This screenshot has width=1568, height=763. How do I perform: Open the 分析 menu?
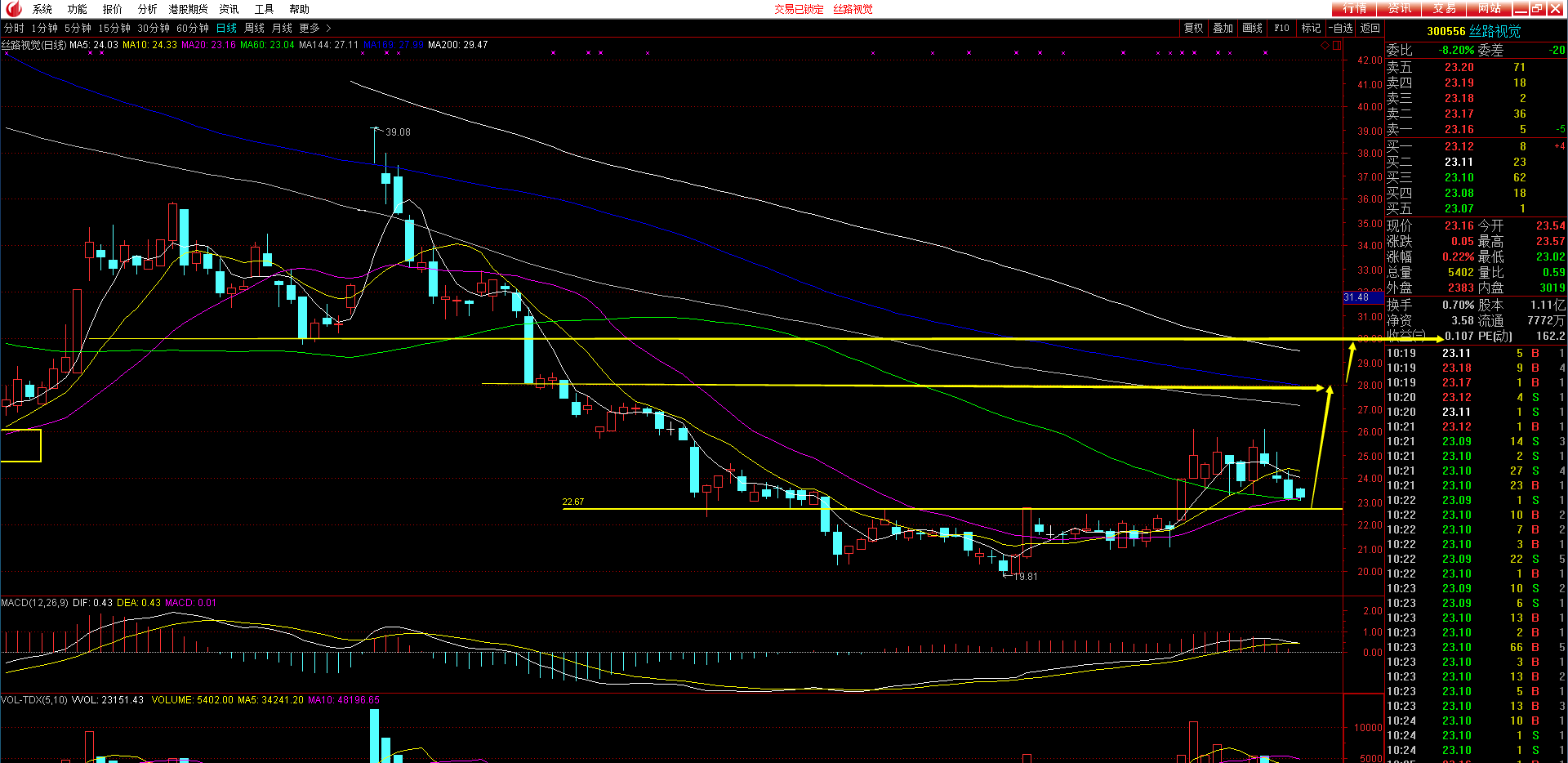(x=148, y=9)
